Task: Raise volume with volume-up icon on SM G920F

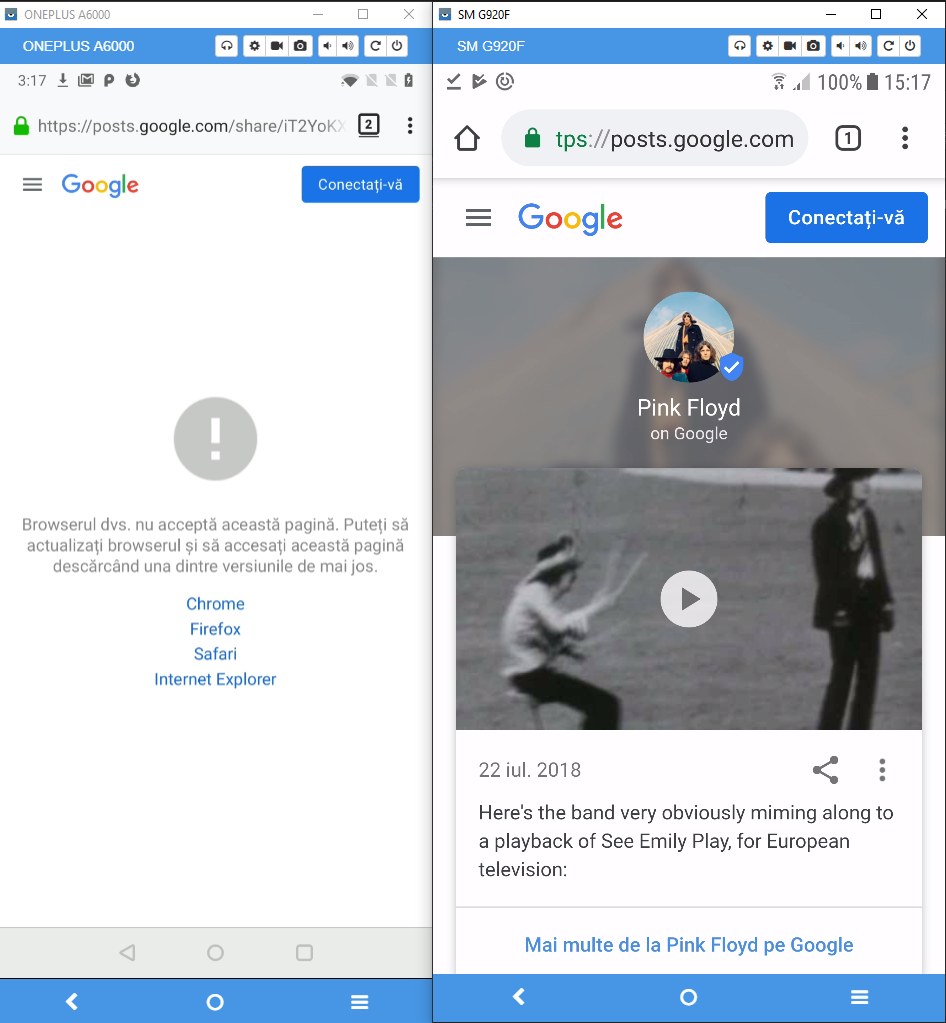Action: (861, 46)
